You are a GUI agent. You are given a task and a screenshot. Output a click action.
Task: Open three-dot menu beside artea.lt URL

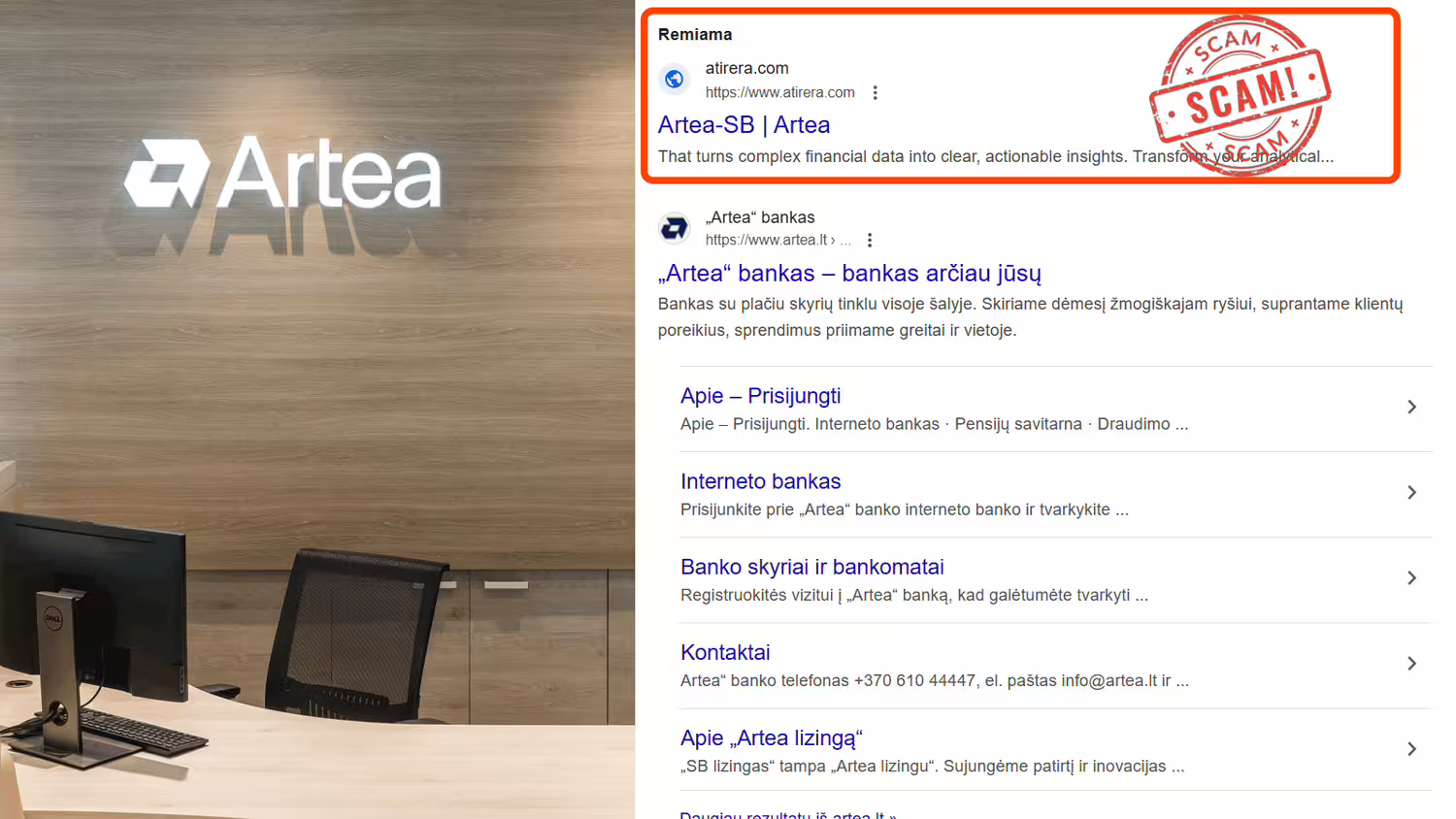870,241
